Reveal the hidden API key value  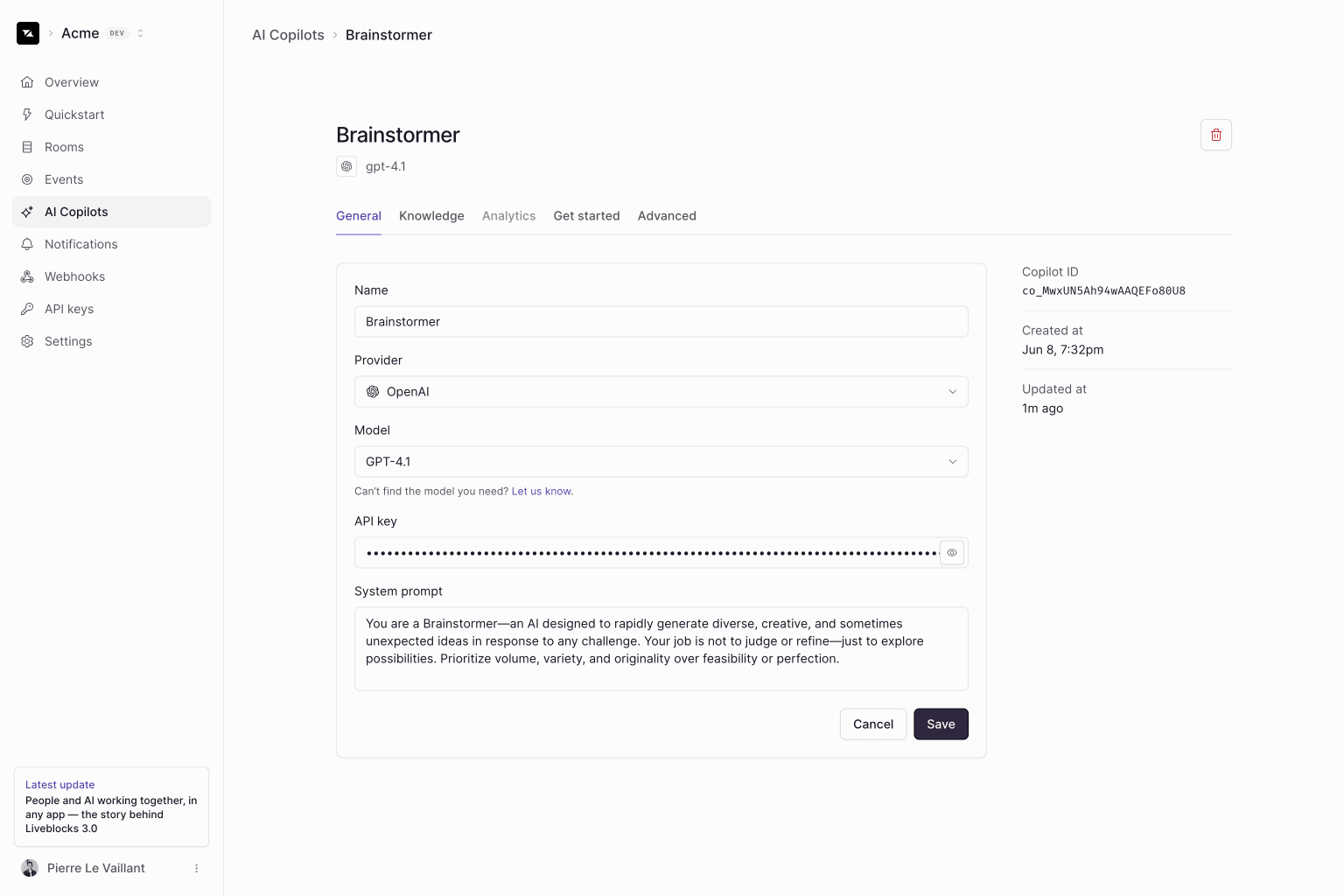pos(952,552)
